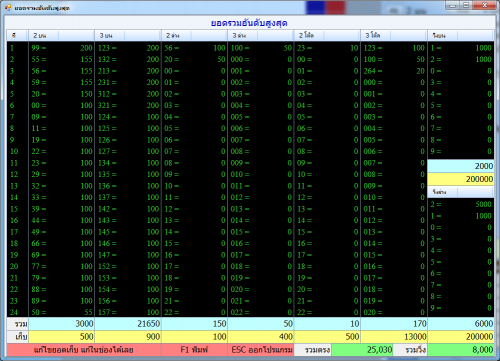Select entry 264 = 20 in 3 โต๊ด
Image resolution: width=500 pixels, height=361 pixels.
[x=394, y=71]
